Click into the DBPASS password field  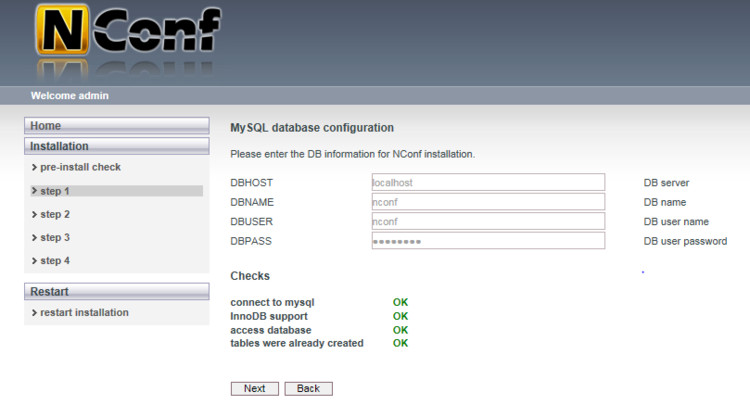tap(488, 241)
